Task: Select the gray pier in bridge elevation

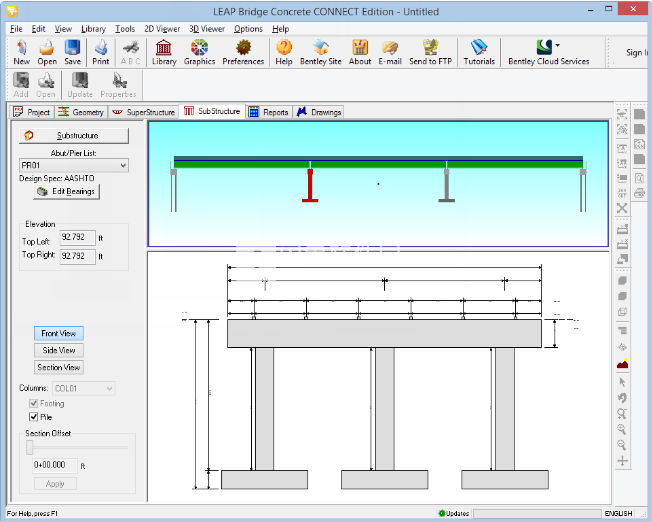Action: coord(447,186)
